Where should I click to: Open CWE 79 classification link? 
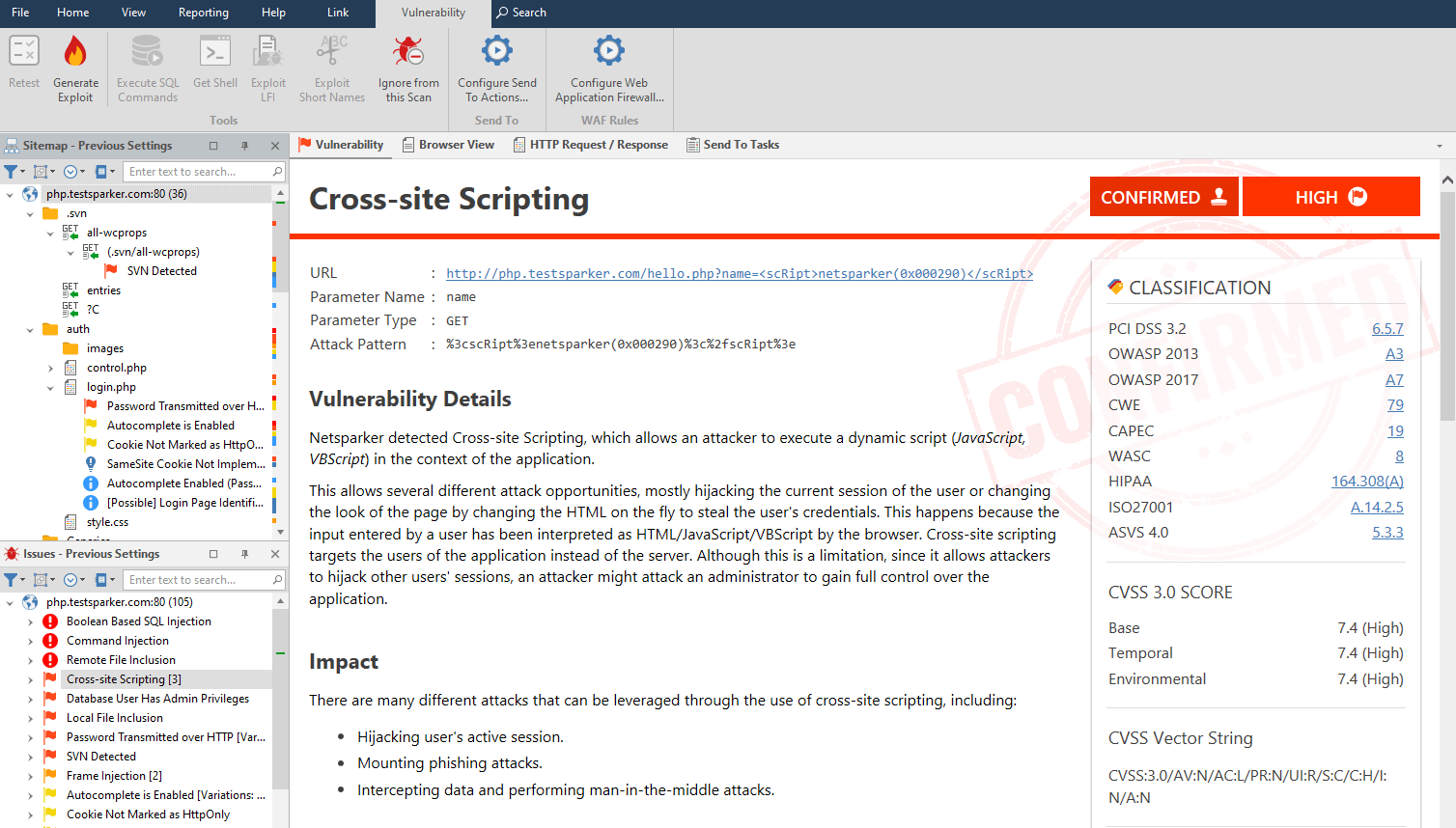pos(1395,405)
